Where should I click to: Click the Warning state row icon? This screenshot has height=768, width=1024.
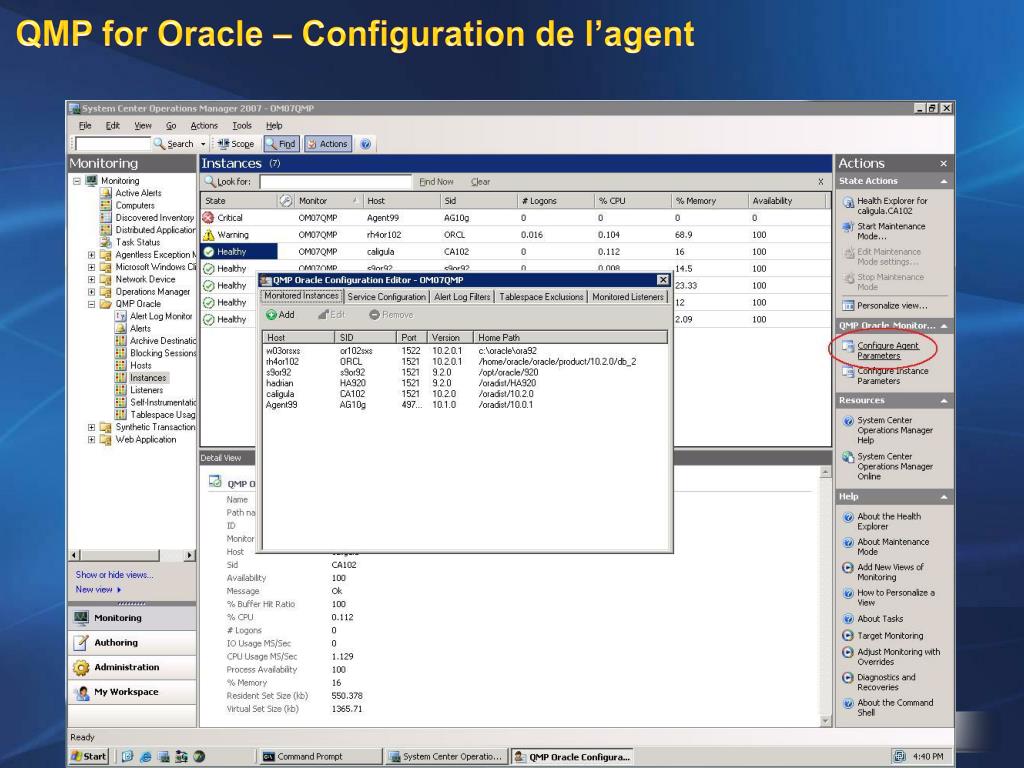[208, 235]
